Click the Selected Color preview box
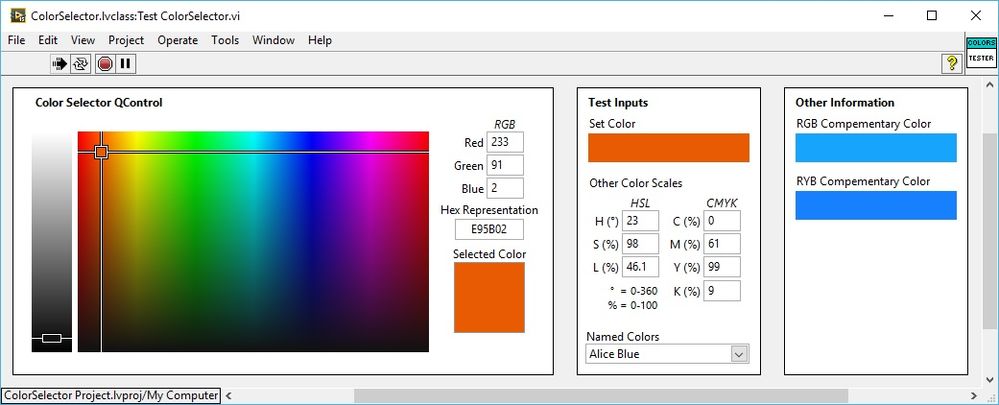 [489, 298]
